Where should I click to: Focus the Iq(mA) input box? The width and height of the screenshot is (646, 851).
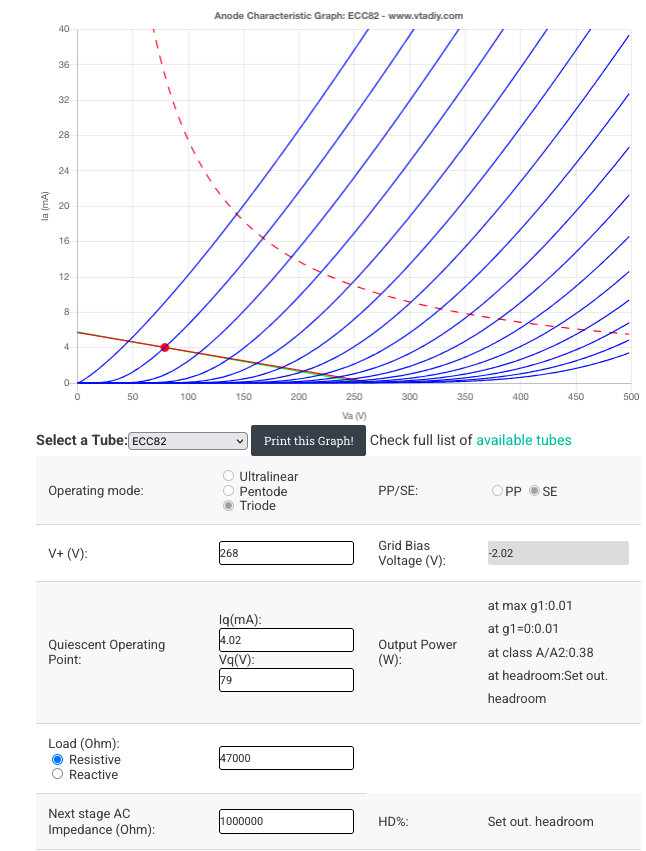286,640
